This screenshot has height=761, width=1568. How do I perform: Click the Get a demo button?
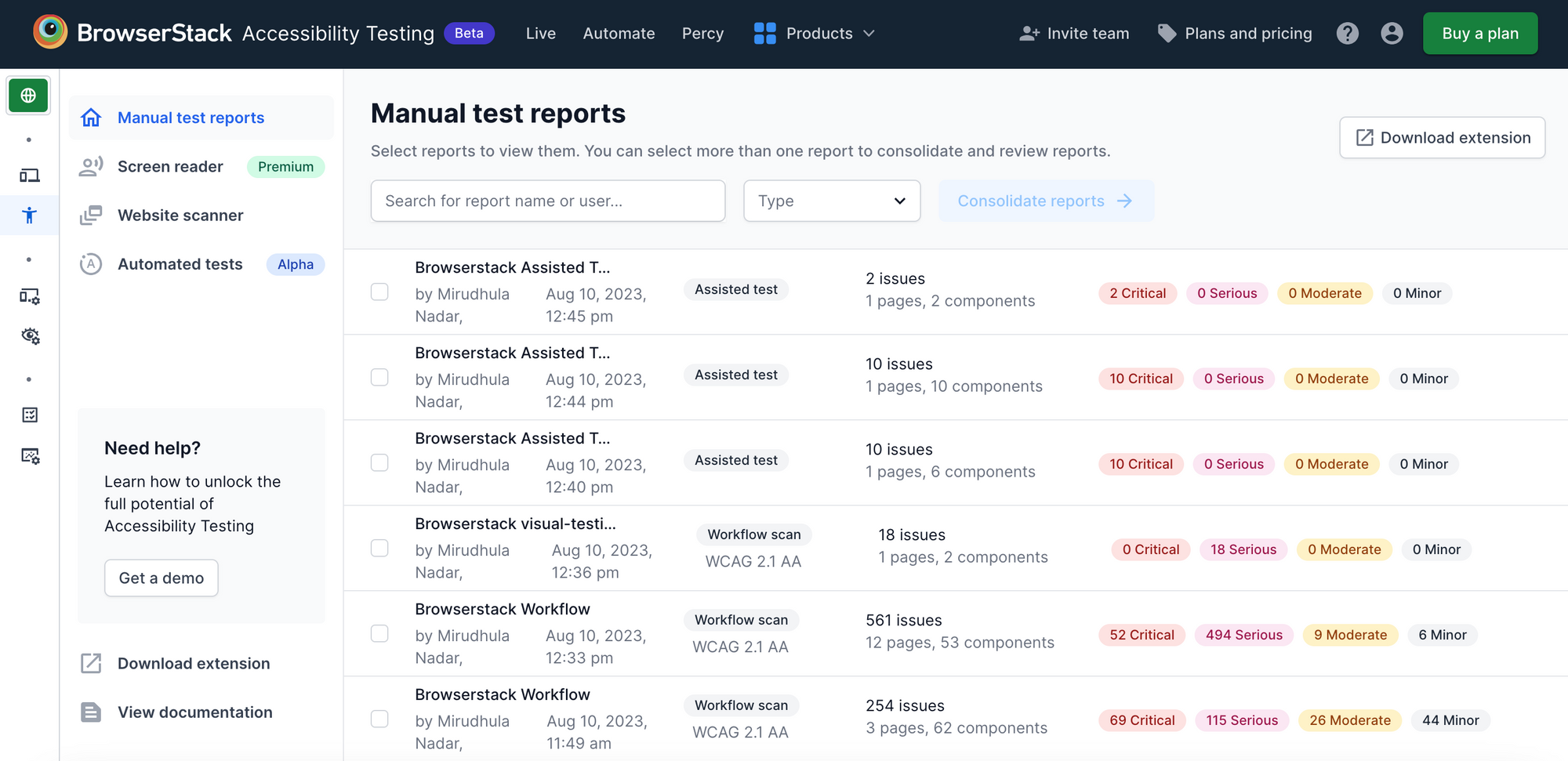pos(161,578)
